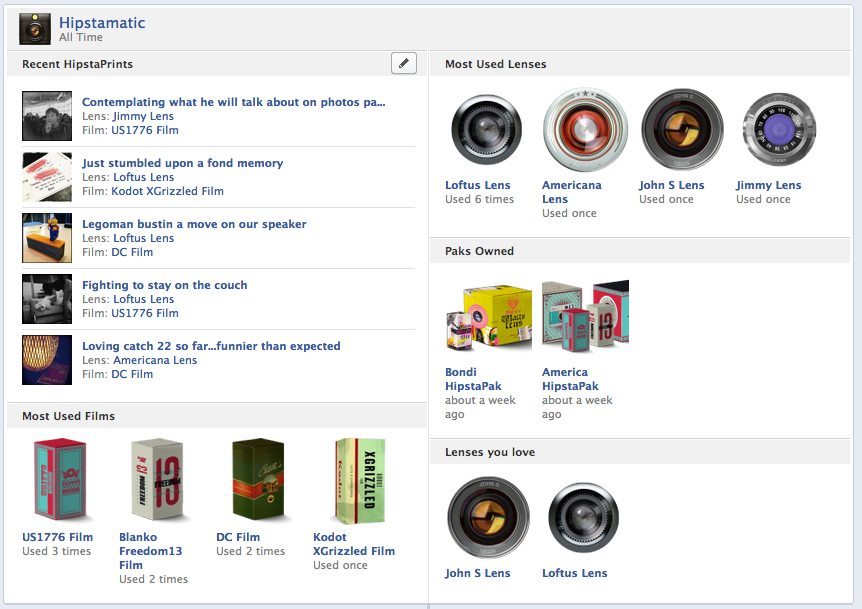Image resolution: width=862 pixels, height=609 pixels.
Task: Open the Americana Lens image under Most Used Lenses
Action: pos(585,130)
